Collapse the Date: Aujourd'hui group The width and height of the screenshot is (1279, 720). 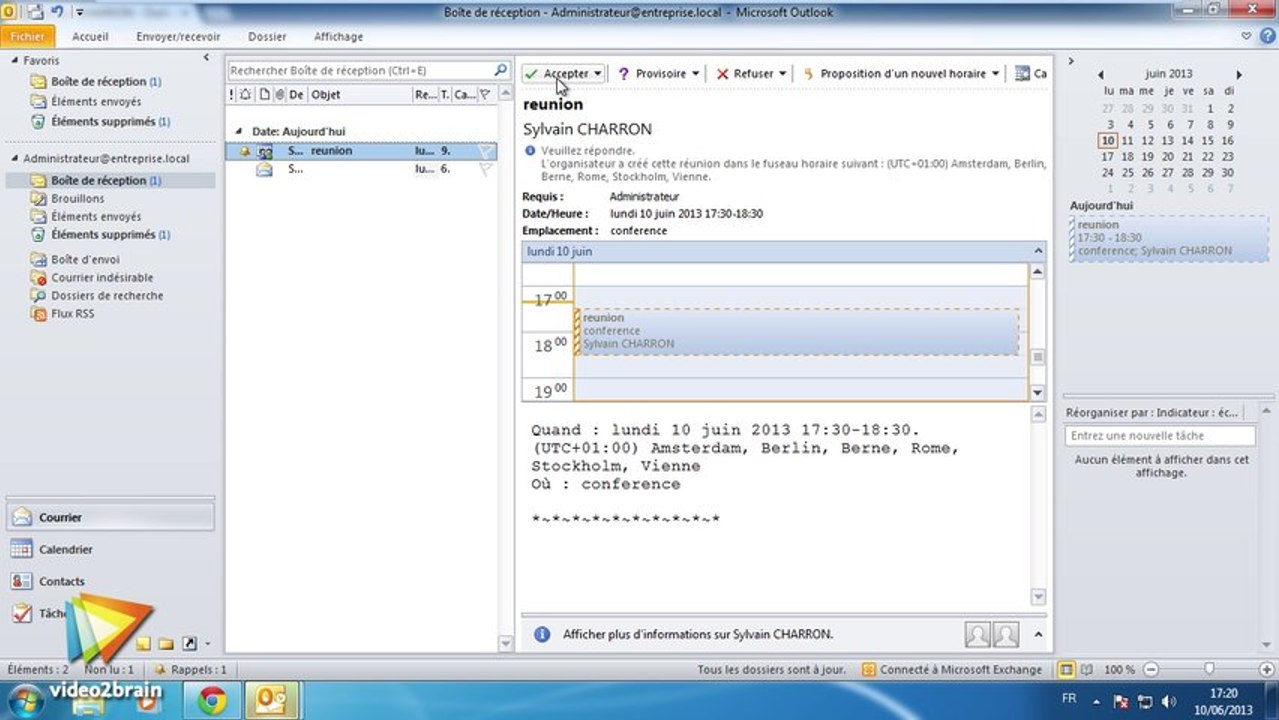(240, 132)
